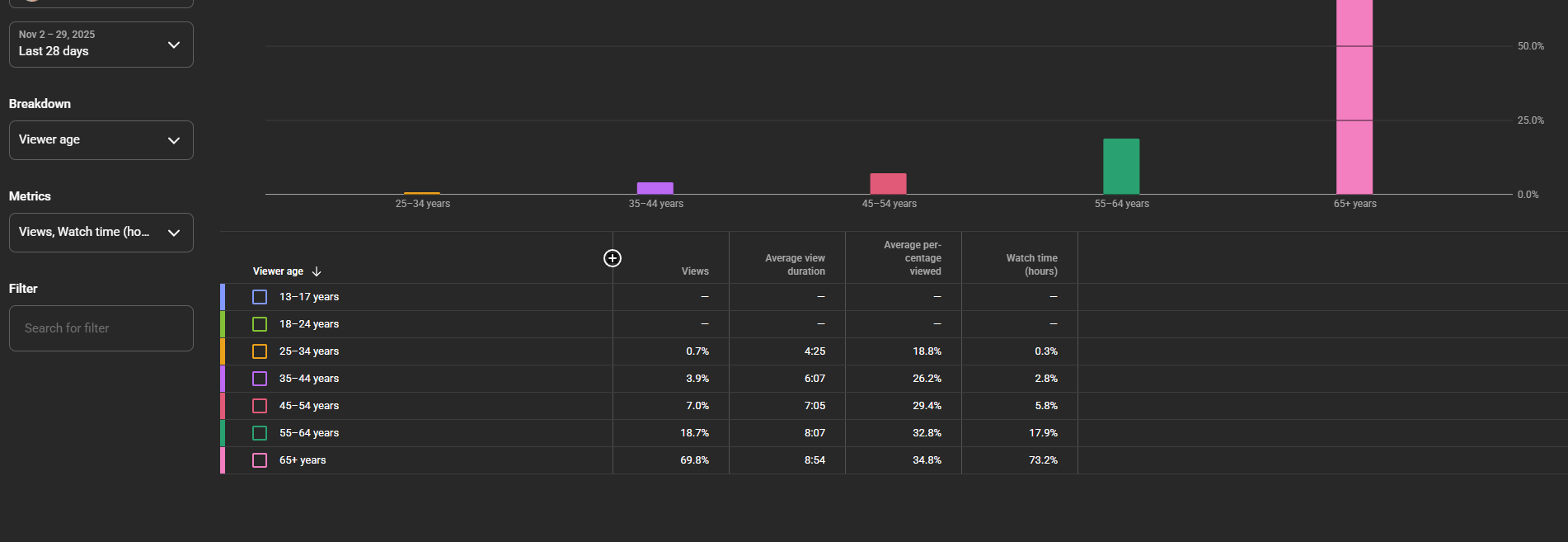
Task: Toggle the 65+ years checkbox
Action: tap(260, 460)
